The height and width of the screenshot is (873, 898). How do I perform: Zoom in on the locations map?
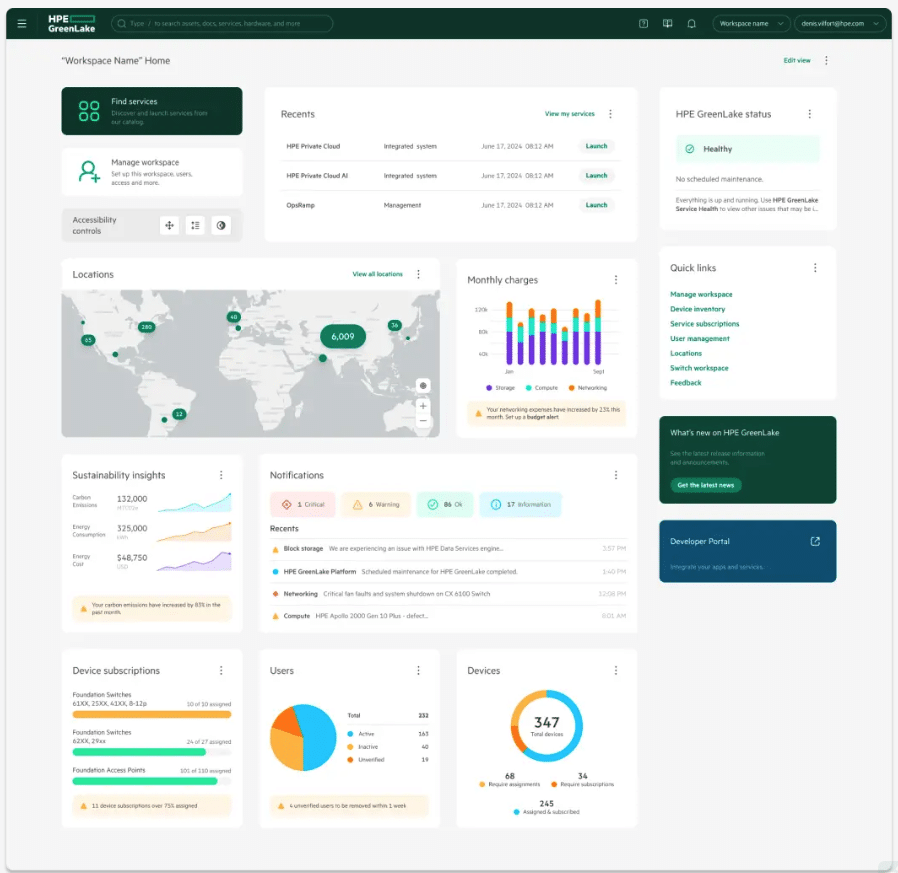click(423, 406)
